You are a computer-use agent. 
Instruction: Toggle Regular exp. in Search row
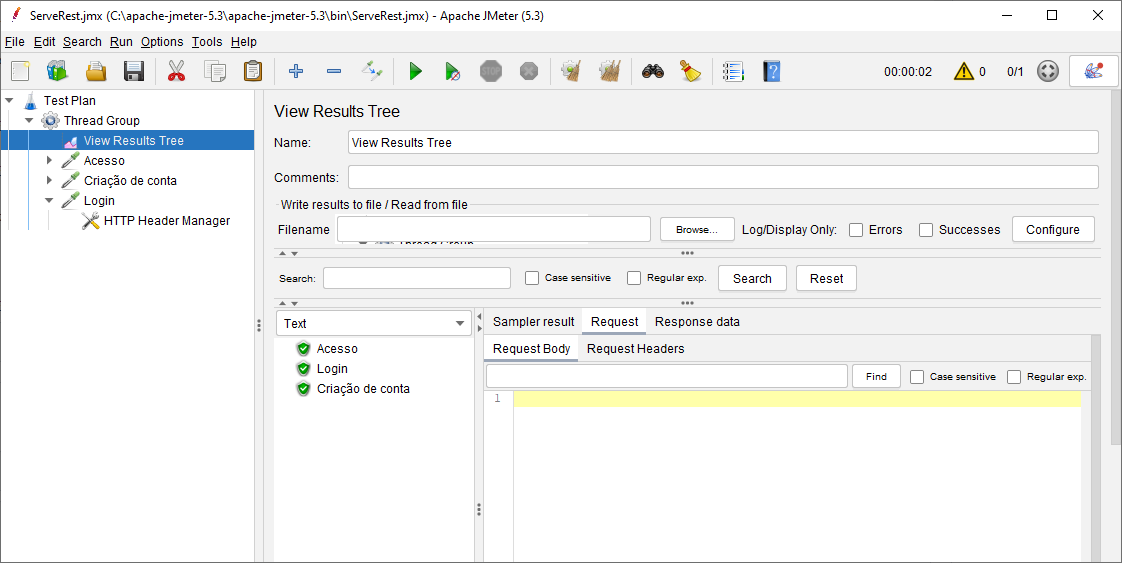634,278
